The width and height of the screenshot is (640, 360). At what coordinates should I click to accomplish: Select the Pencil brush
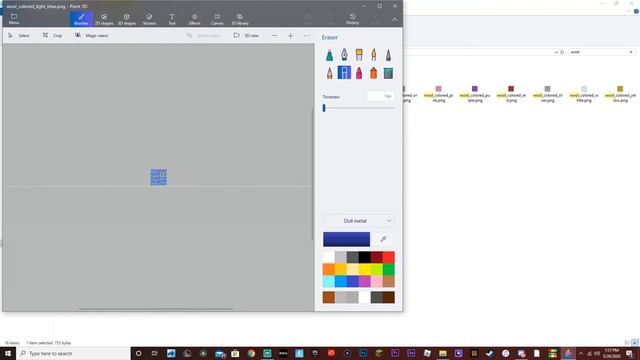click(x=329, y=73)
